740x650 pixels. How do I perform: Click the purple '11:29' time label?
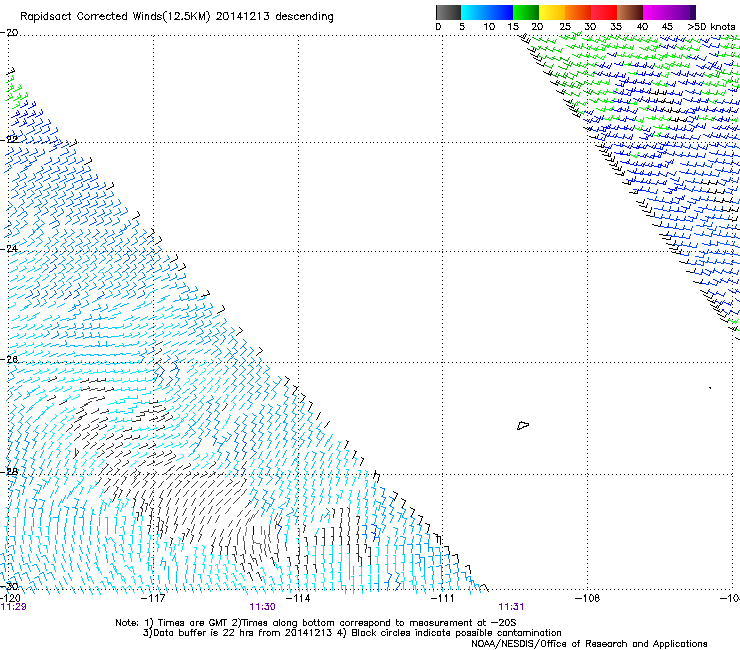coord(13,607)
